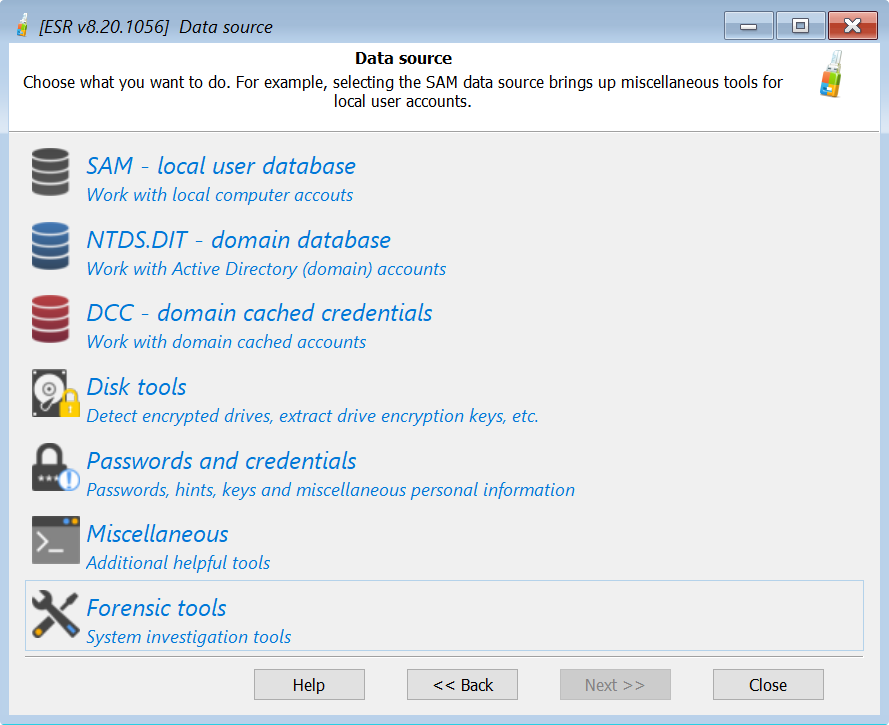
Task: Click the USB drive logo in header
Action: pyautogui.click(x=831, y=75)
